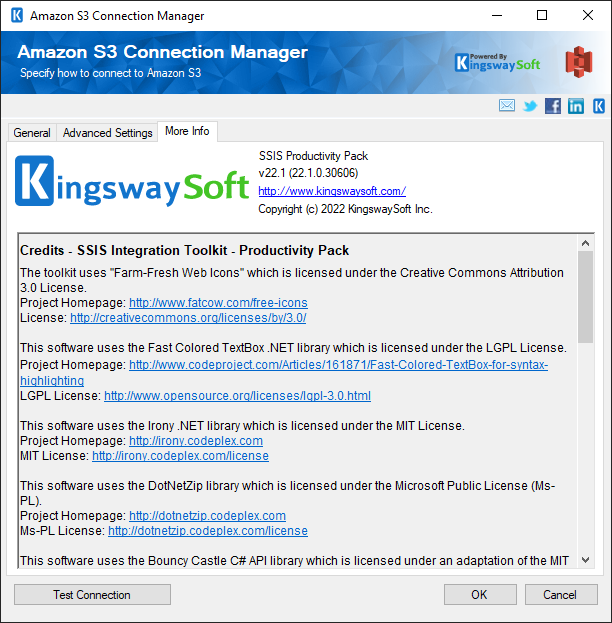Image resolution: width=612 pixels, height=623 pixels.
Task: Open the codeproject Fast-Colored-TextBox link
Action: [x=338, y=365]
